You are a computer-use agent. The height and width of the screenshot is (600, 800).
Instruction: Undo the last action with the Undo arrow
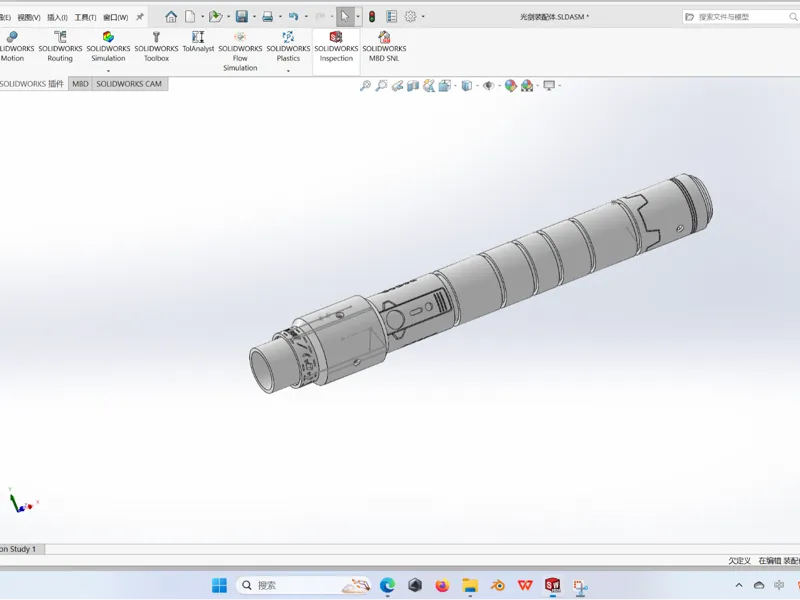tap(293, 17)
